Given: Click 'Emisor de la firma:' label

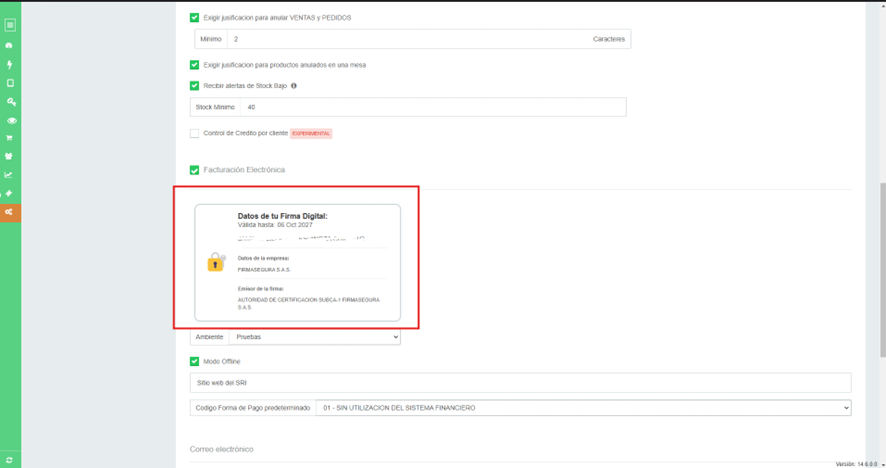Looking at the screenshot, I should [x=260, y=289].
